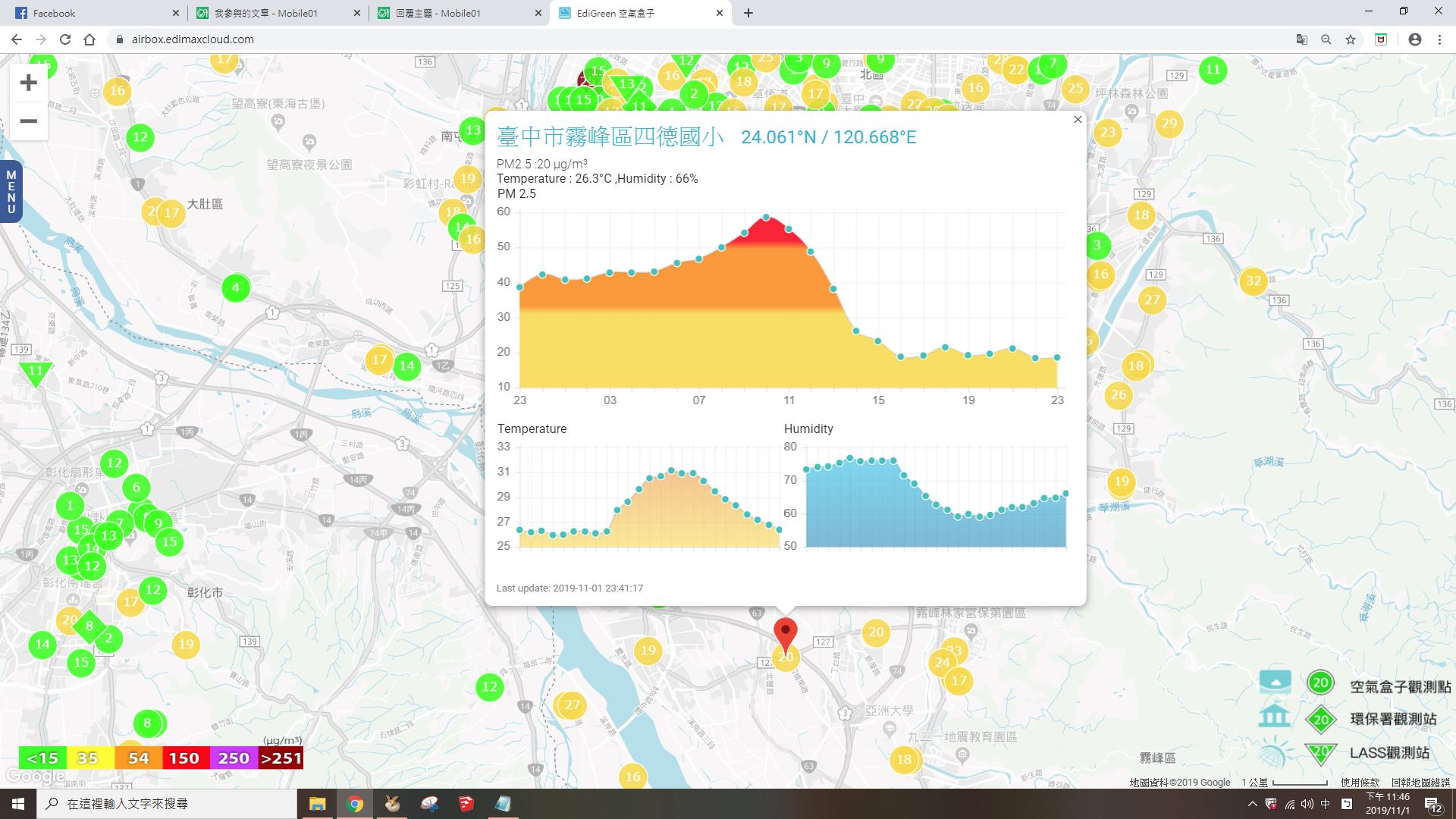This screenshot has width=1456, height=819.
Task: Click the yellow marker 32 on the map
Action: (x=1254, y=281)
